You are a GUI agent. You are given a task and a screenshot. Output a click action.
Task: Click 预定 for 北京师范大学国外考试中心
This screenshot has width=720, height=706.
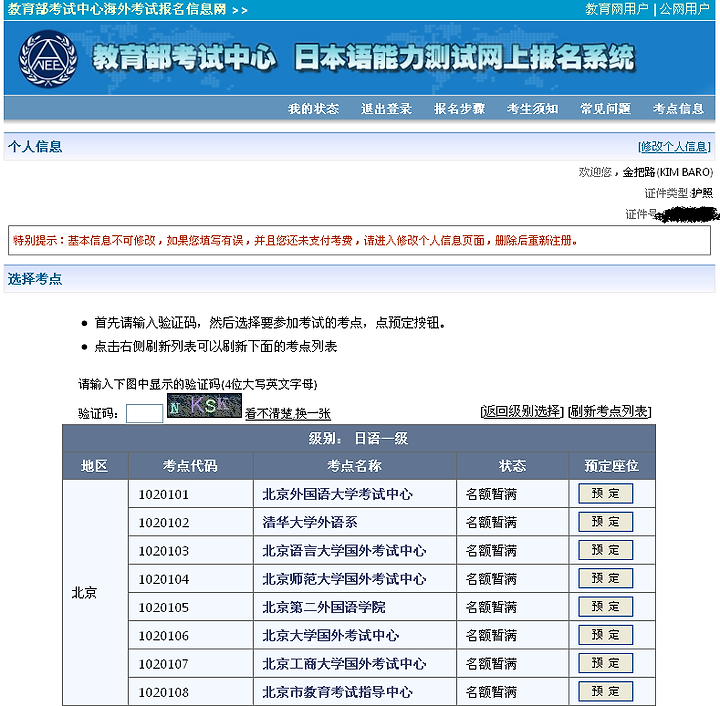point(605,578)
